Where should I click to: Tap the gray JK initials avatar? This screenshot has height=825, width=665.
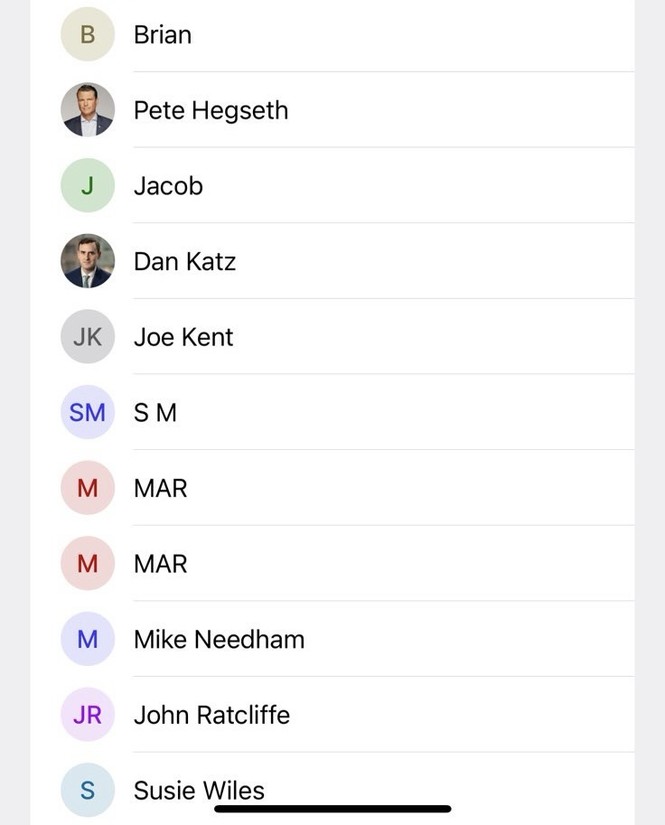pos(87,337)
